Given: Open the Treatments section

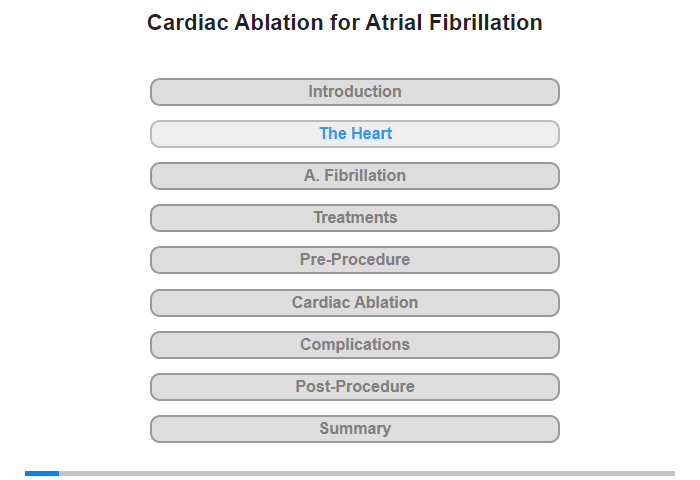Looking at the screenshot, I should tap(354, 218).
